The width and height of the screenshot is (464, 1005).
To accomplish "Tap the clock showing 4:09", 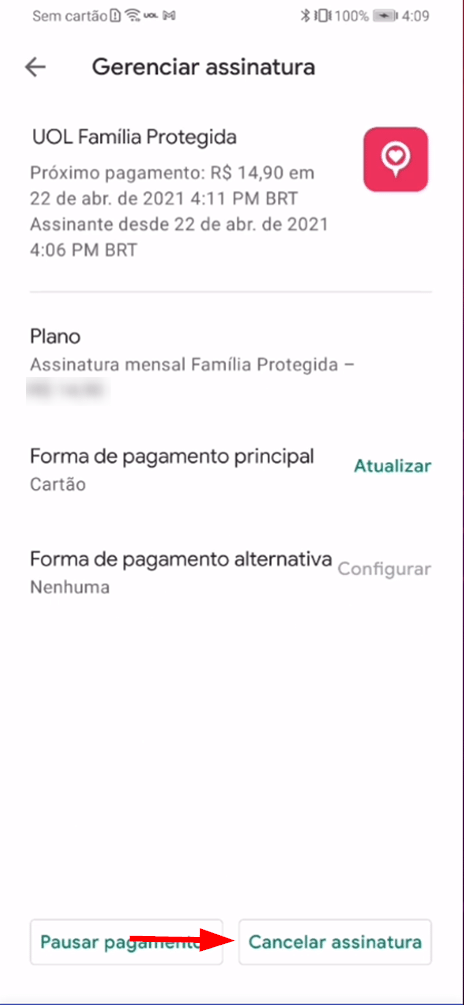I will pos(417,15).
